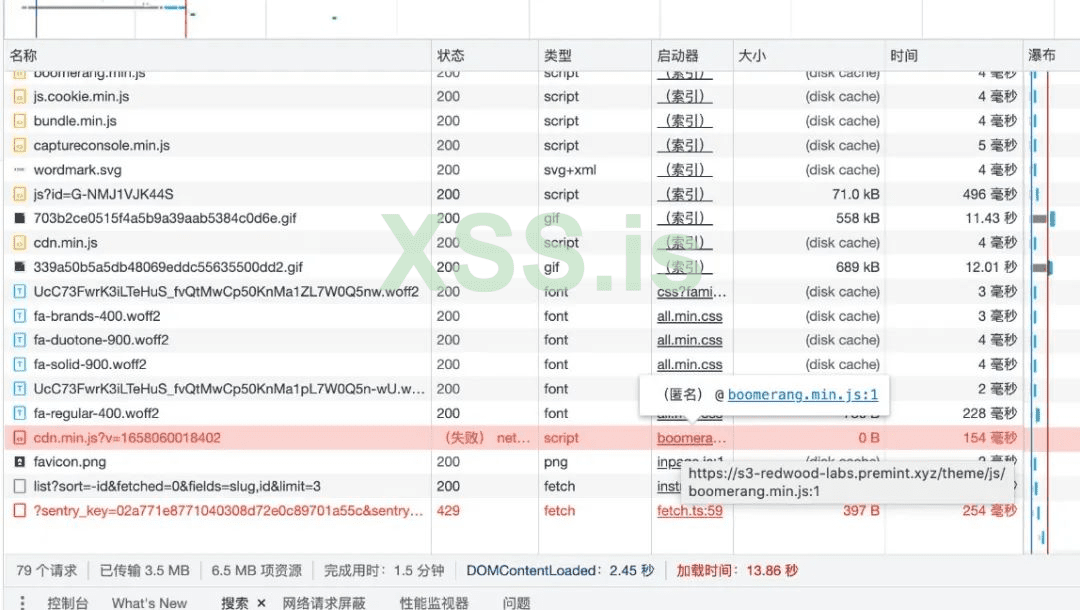Image resolution: width=1080 pixels, height=610 pixels.
Task: Switch to the 搜索 drawer tab
Action: pyautogui.click(x=234, y=603)
